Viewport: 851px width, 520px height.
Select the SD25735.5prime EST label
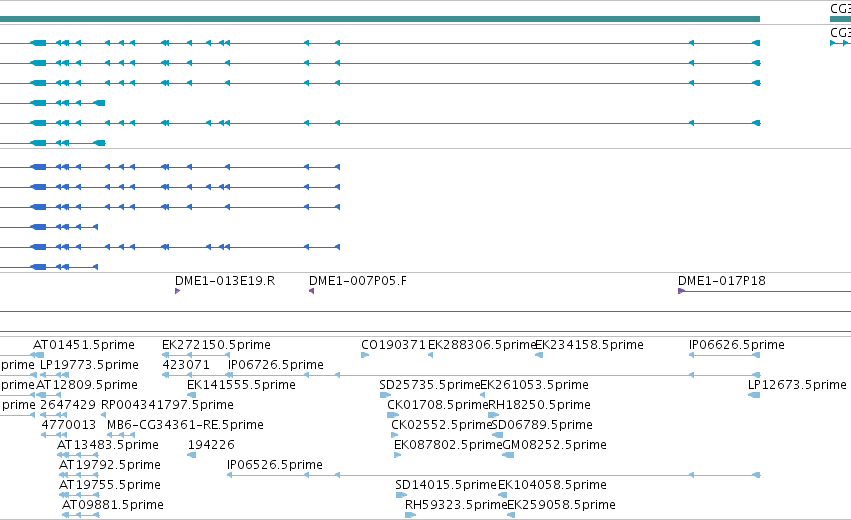pos(430,385)
